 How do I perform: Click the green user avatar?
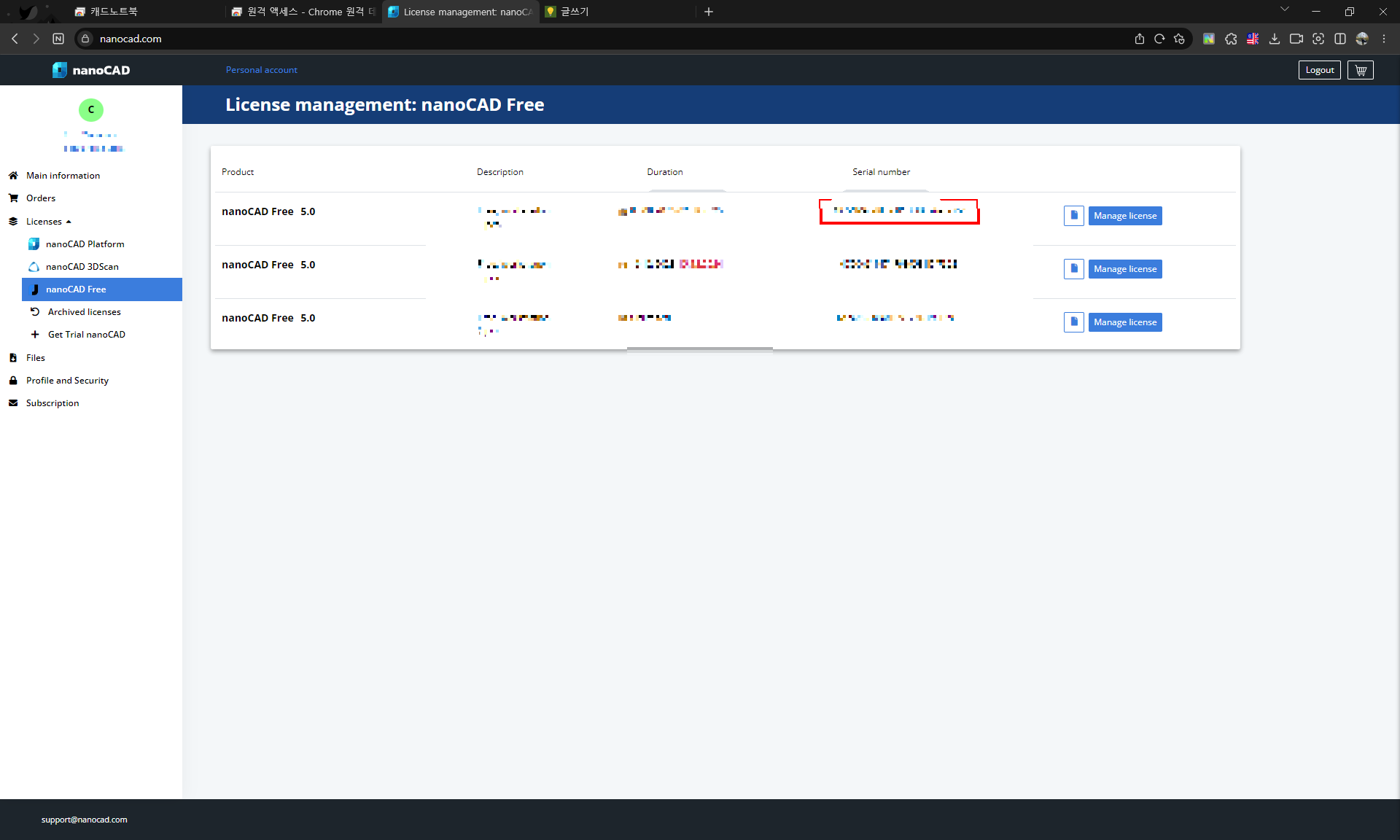pyautogui.click(x=91, y=109)
